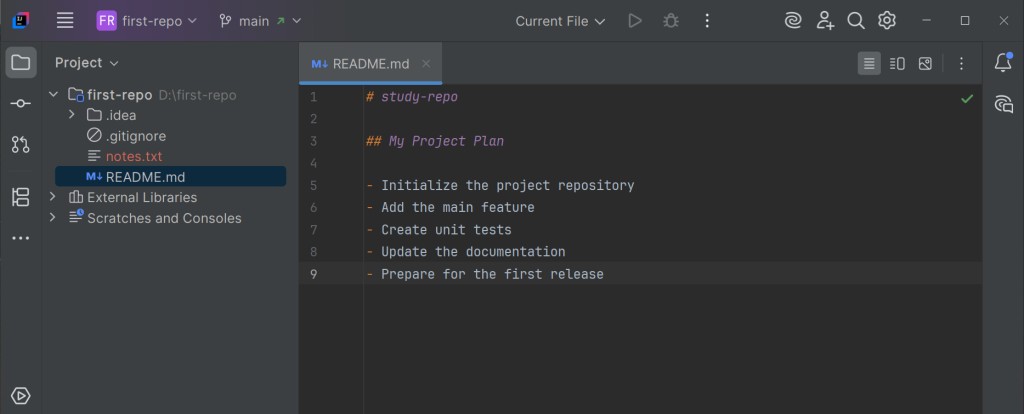Viewport: 1024px width, 414px height.
Task: Collapse the first-repo root folder
Action: pos(54,95)
